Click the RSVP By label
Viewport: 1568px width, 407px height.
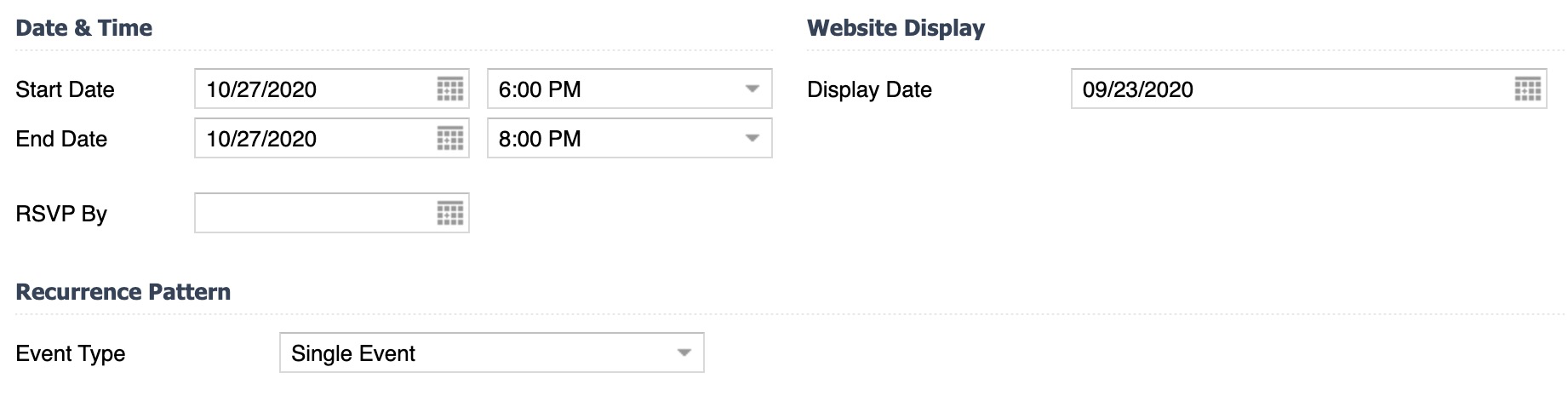click(61, 214)
